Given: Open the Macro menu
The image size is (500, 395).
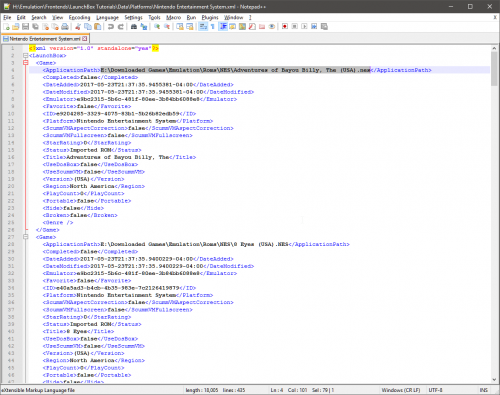Looking at the screenshot, I should [x=173, y=17].
